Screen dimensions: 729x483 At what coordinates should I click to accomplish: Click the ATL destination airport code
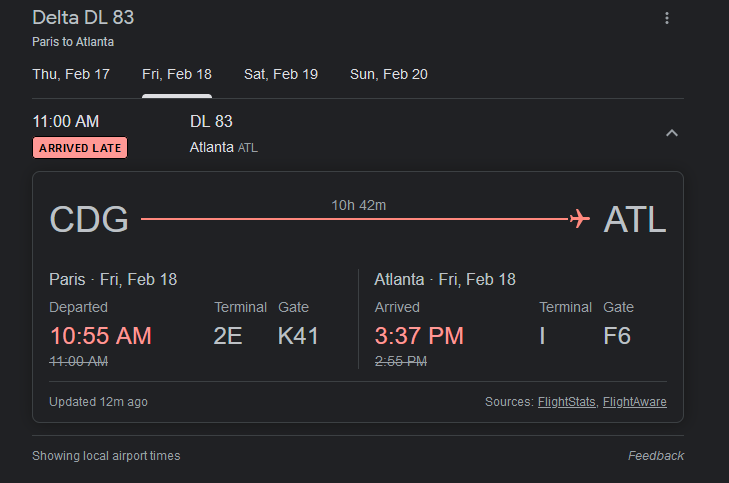(x=635, y=220)
